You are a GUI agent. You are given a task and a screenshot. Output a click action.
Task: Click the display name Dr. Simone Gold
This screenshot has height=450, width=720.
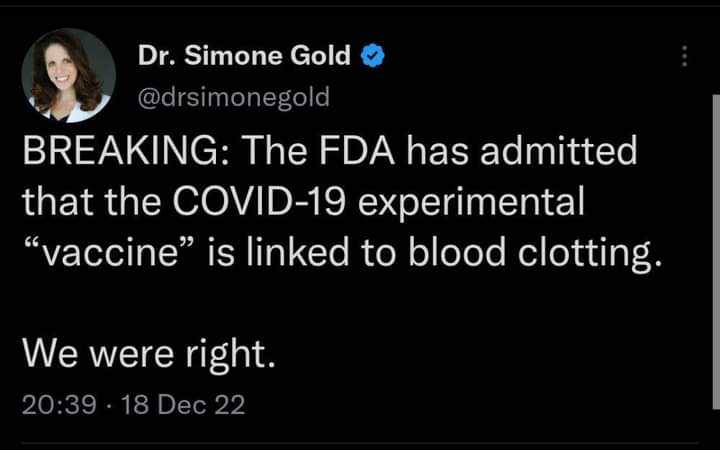(x=245, y=56)
